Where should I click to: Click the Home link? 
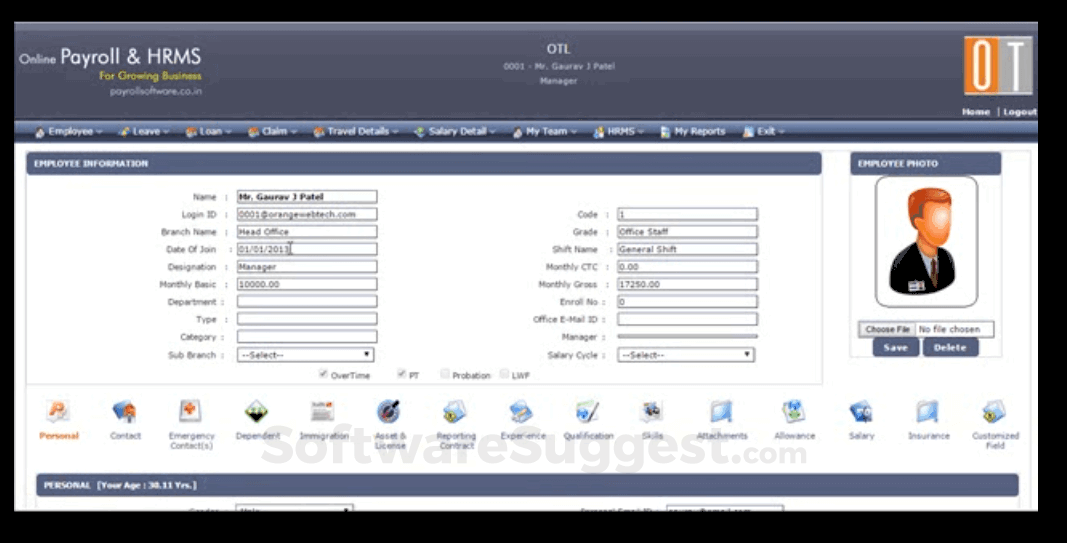pos(976,112)
